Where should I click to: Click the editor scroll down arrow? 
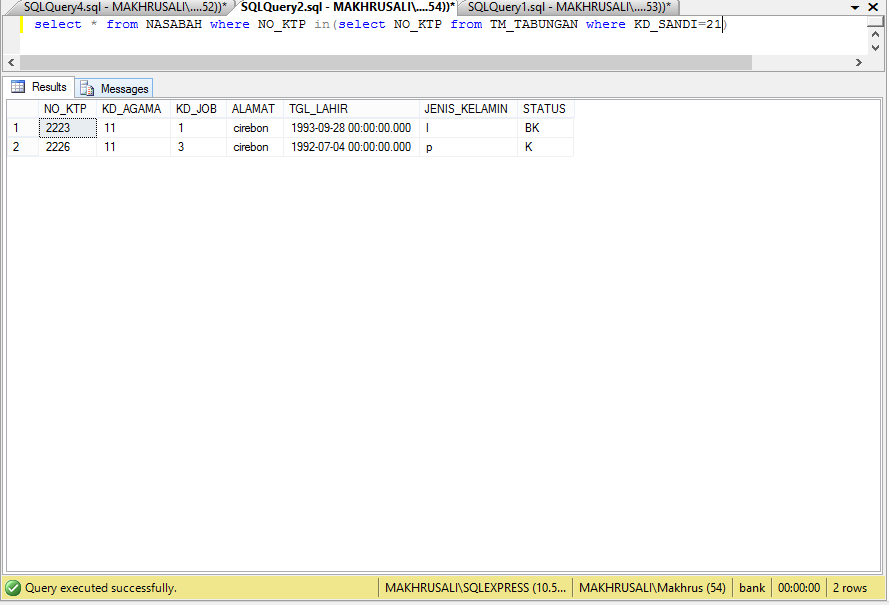[x=875, y=48]
